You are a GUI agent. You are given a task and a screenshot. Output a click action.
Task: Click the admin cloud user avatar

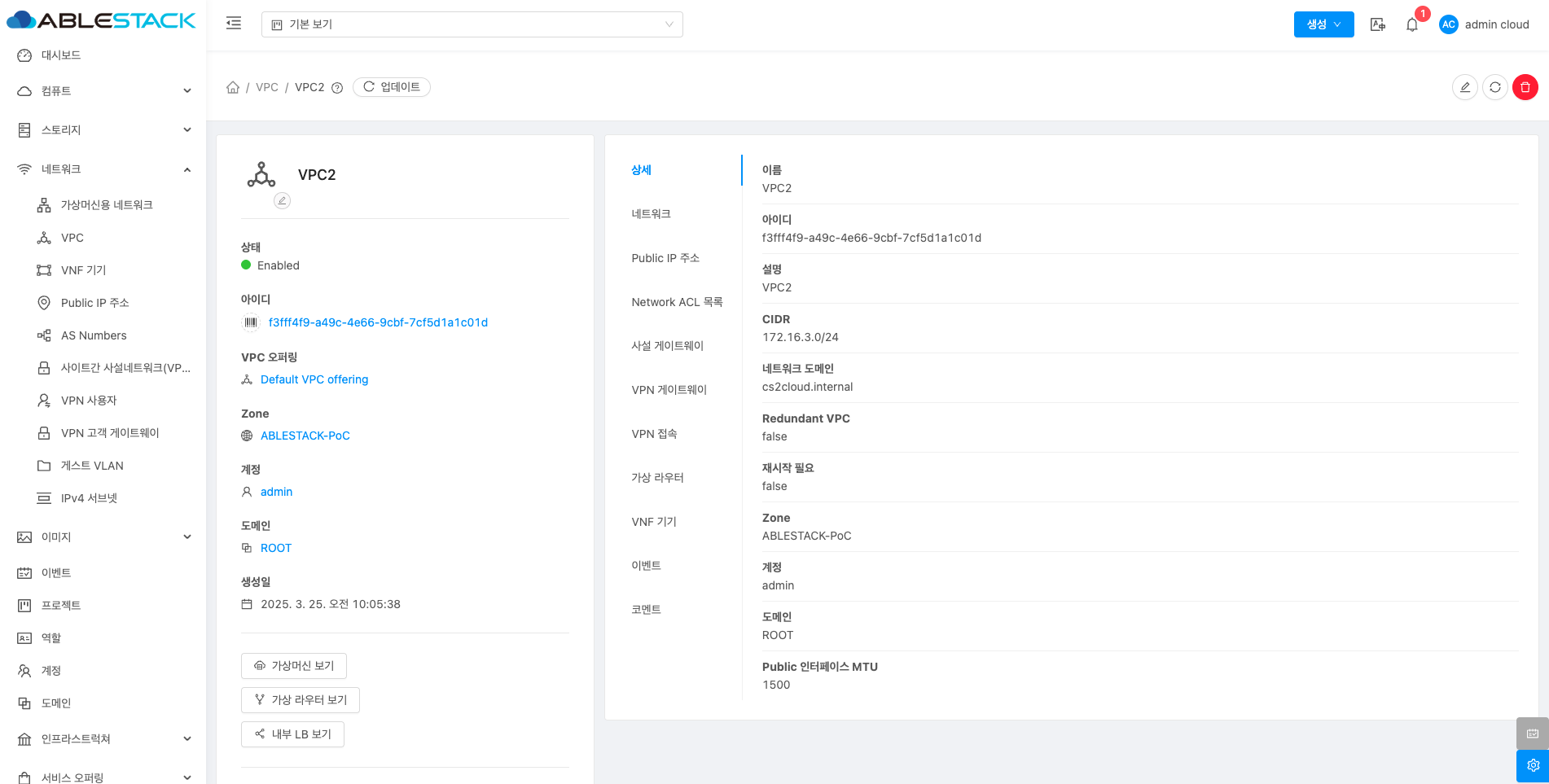point(1448,24)
